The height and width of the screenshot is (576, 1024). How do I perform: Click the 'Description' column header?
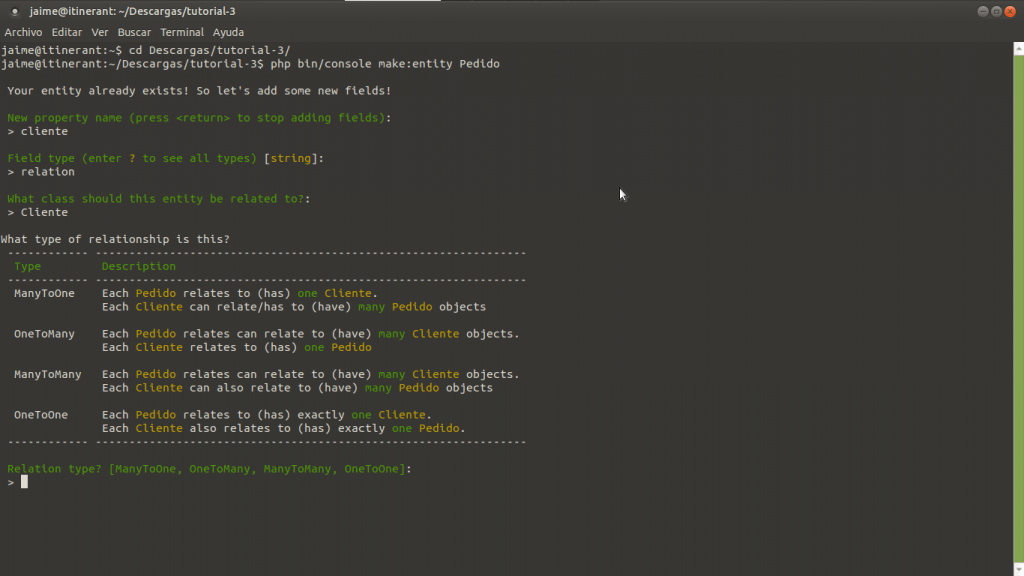tap(138, 266)
